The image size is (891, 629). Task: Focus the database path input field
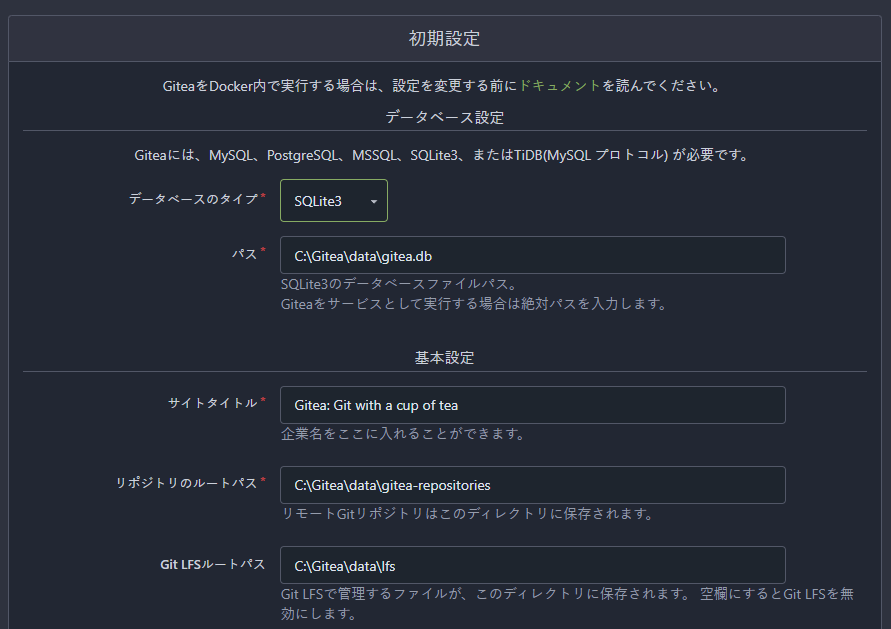point(530,255)
